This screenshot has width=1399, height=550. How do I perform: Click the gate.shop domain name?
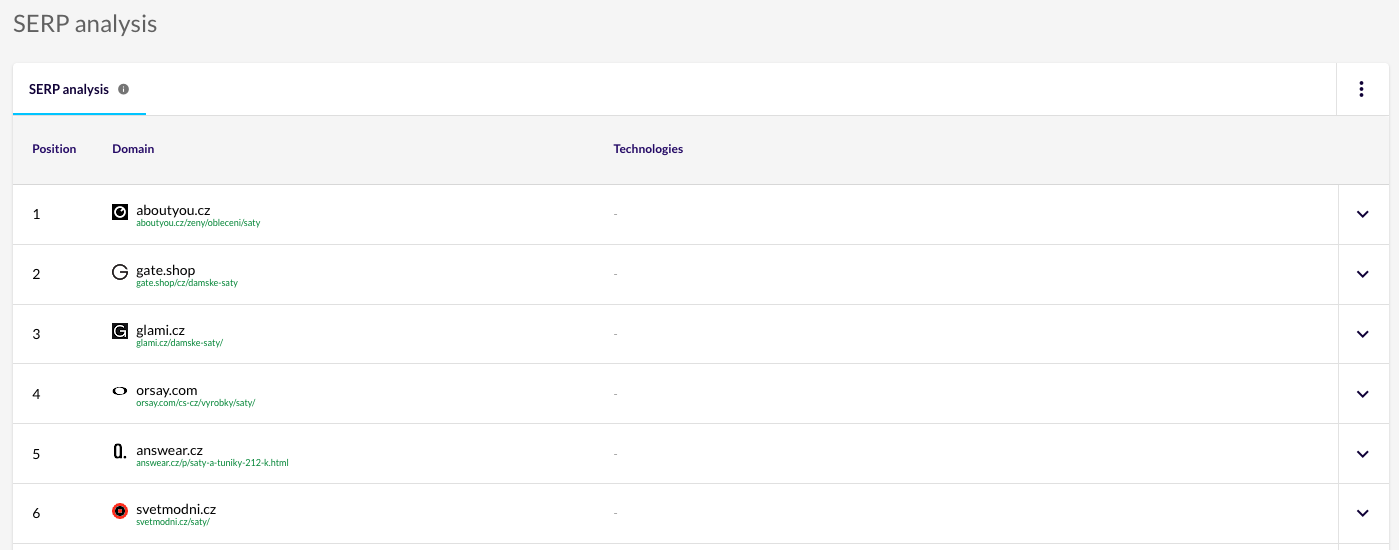coord(166,270)
